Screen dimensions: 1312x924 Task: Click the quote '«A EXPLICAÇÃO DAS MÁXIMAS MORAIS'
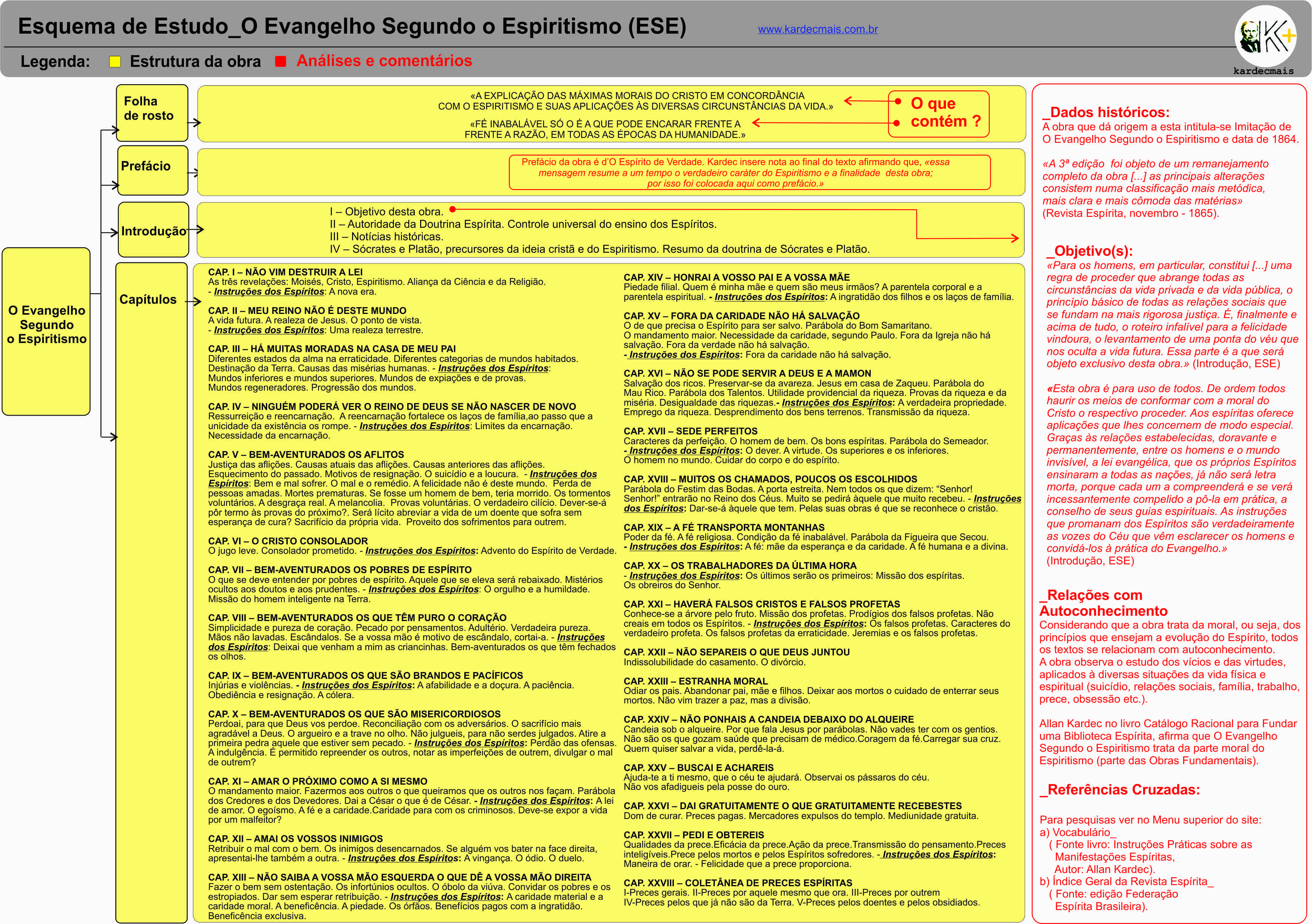(x=636, y=100)
